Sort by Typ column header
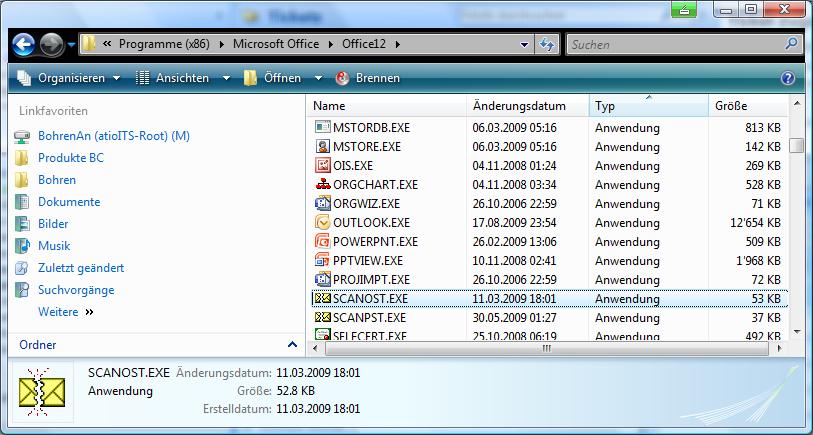Image resolution: width=813 pixels, height=435 pixels. [x=649, y=106]
